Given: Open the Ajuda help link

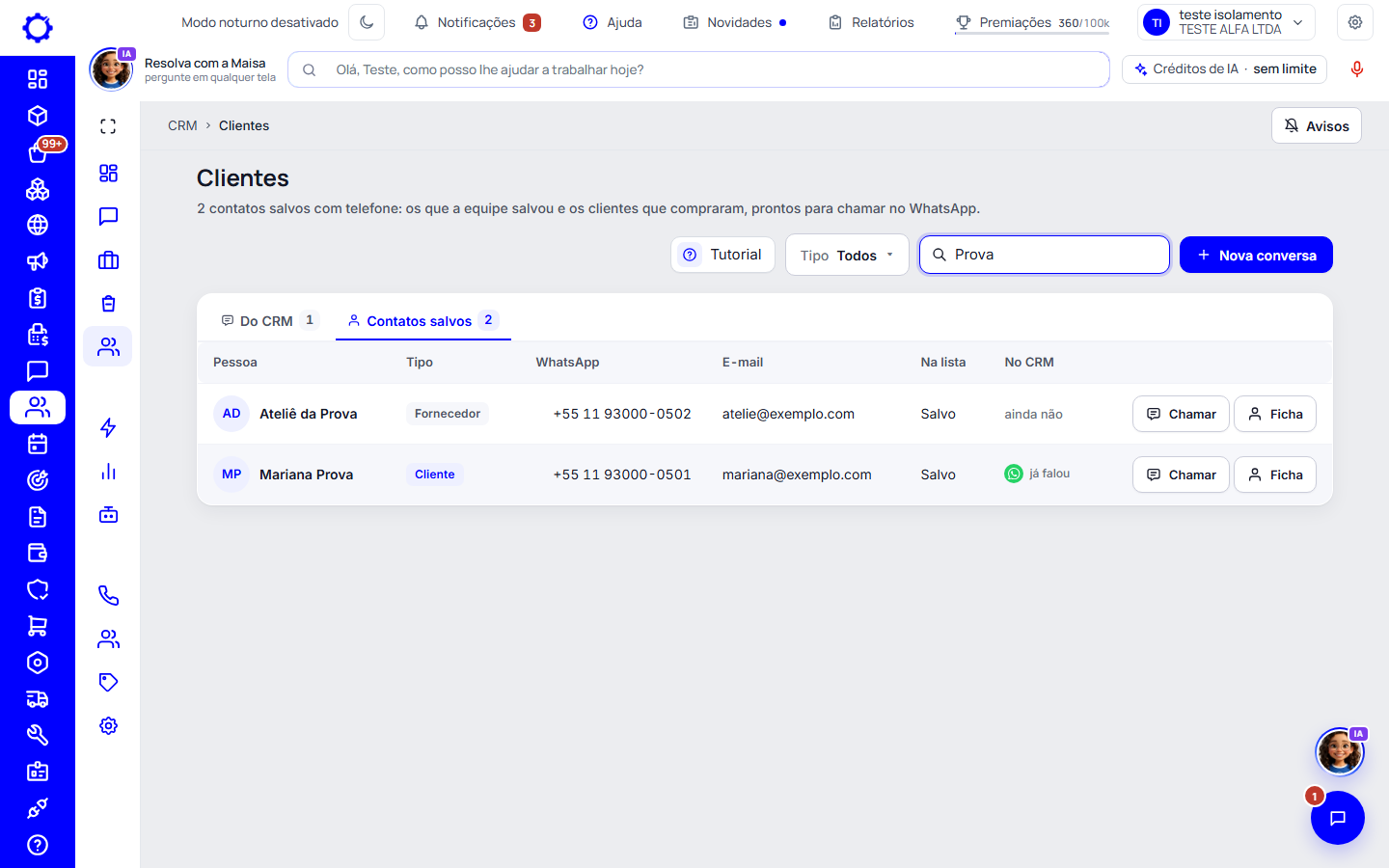Looking at the screenshot, I should point(613,22).
